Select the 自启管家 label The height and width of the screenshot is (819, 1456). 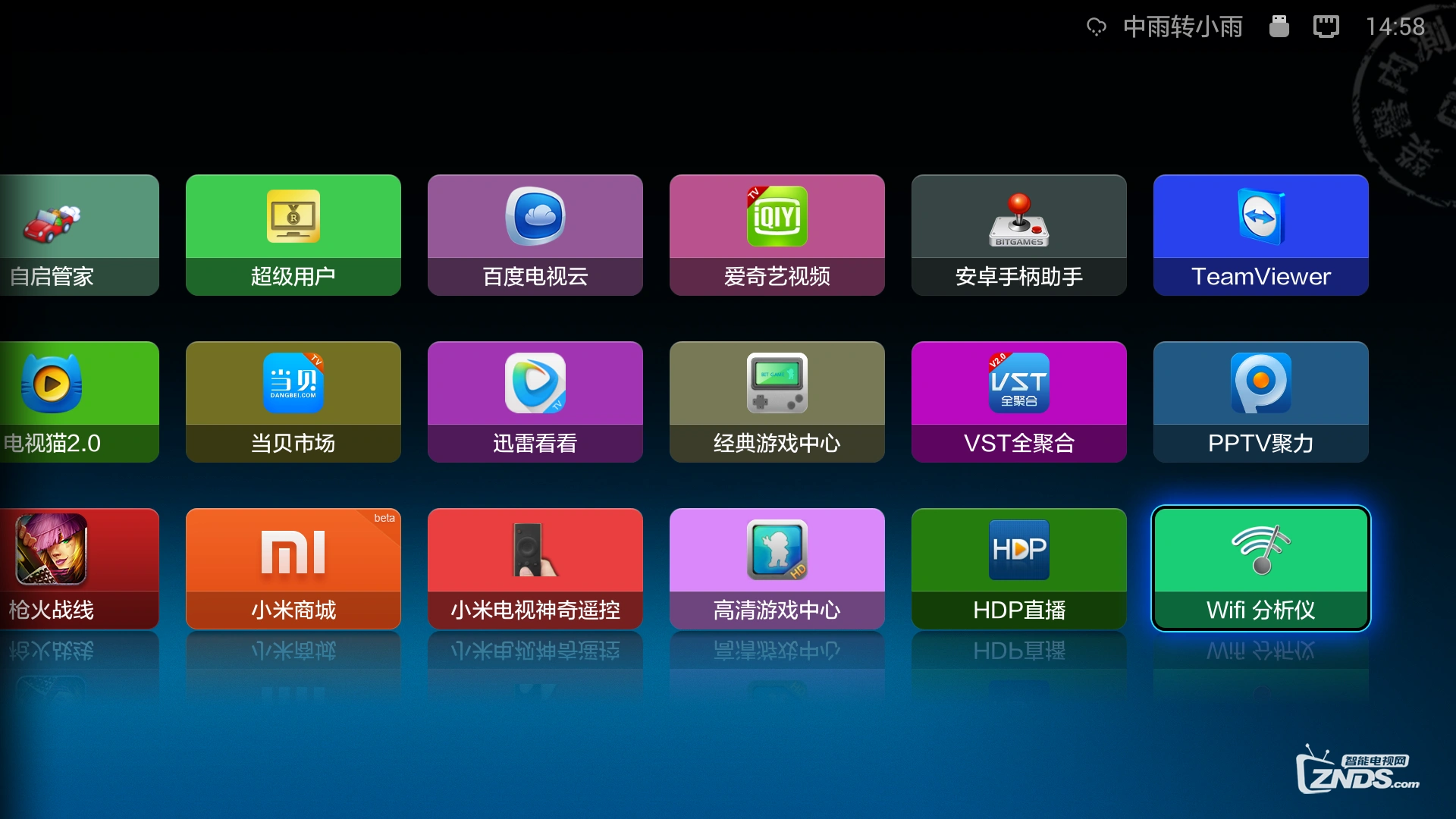[x=52, y=276]
